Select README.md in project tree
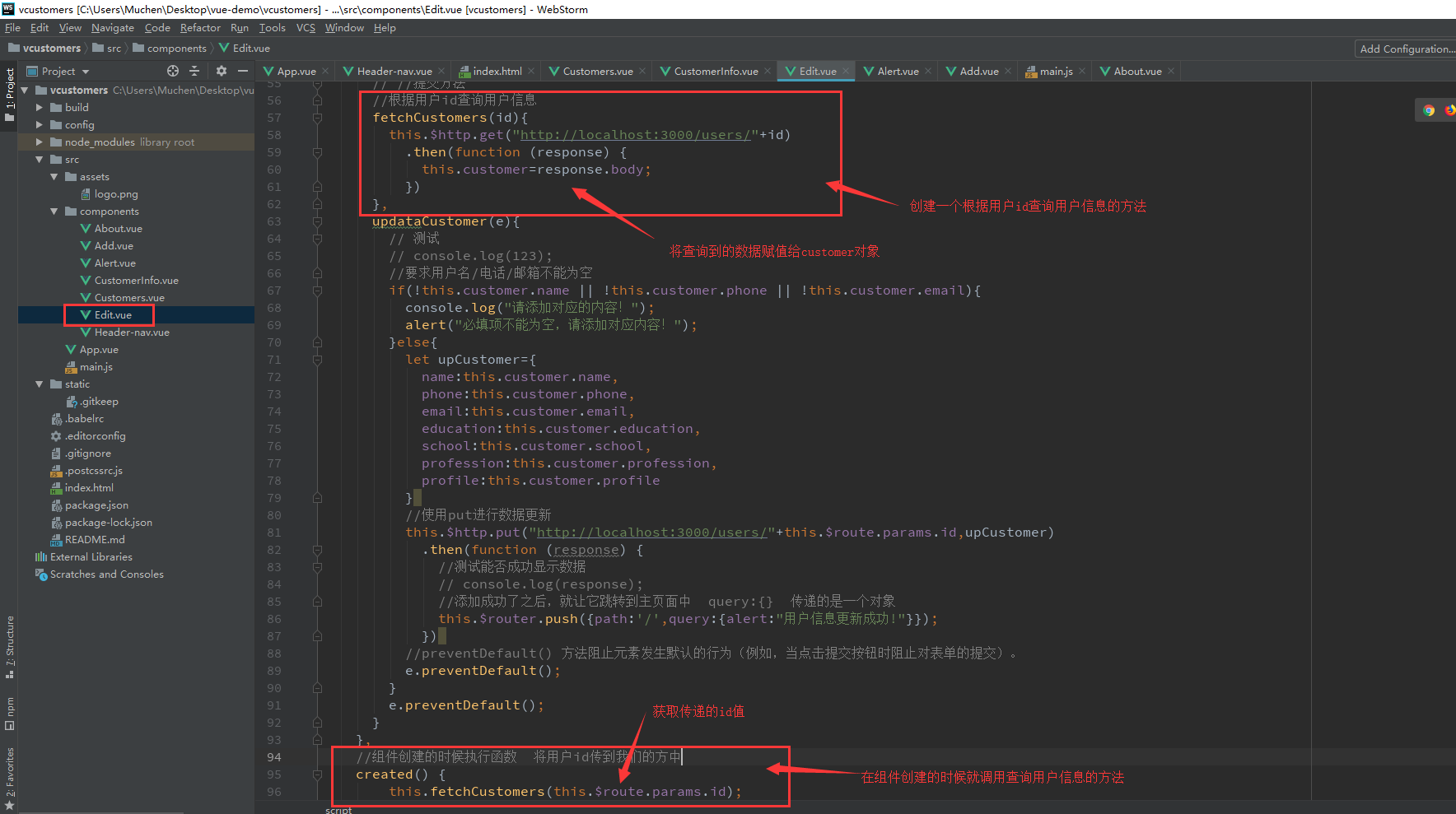 95,540
